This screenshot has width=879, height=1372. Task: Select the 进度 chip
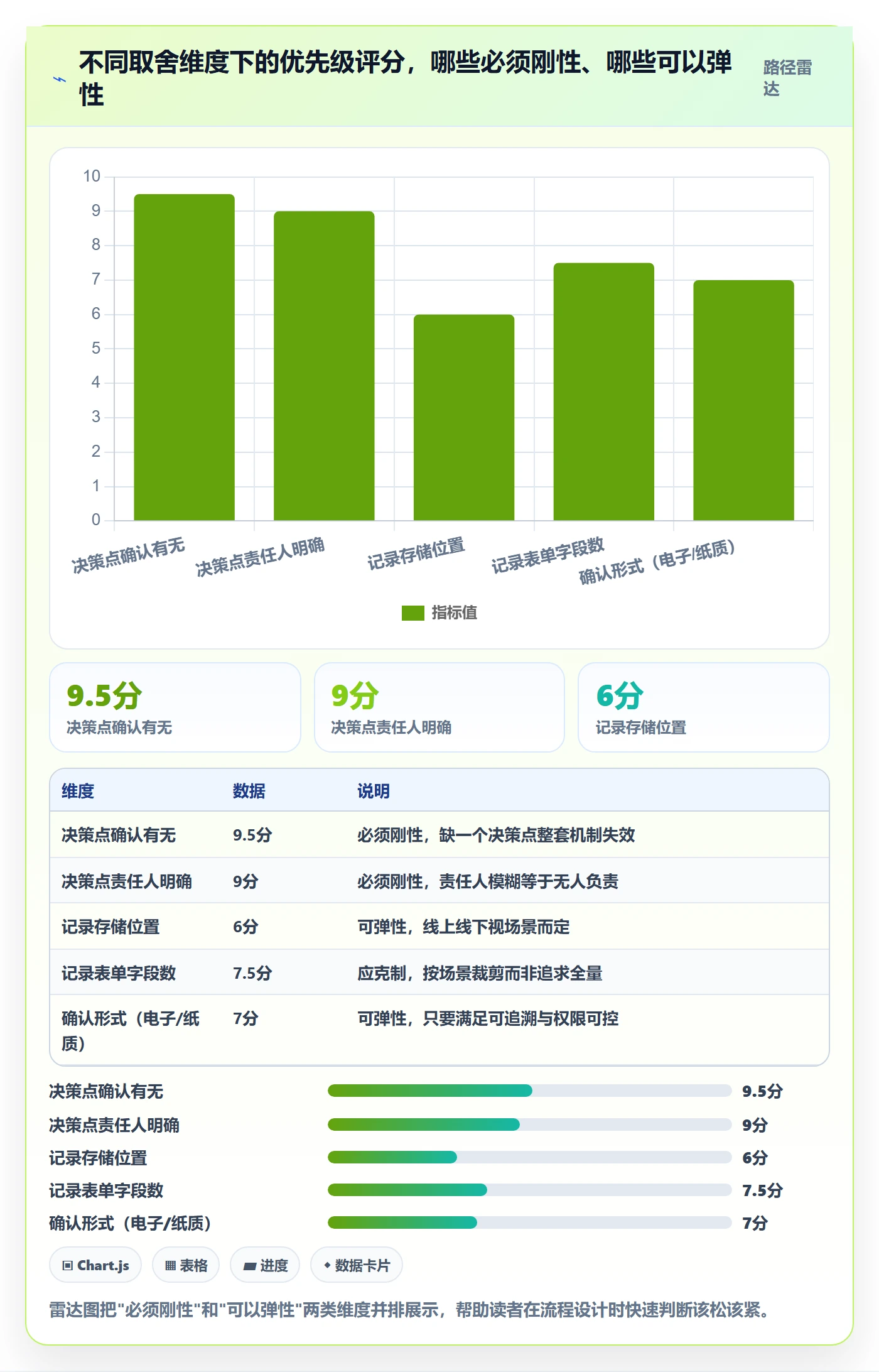pyautogui.click(x=265, y=1265)
